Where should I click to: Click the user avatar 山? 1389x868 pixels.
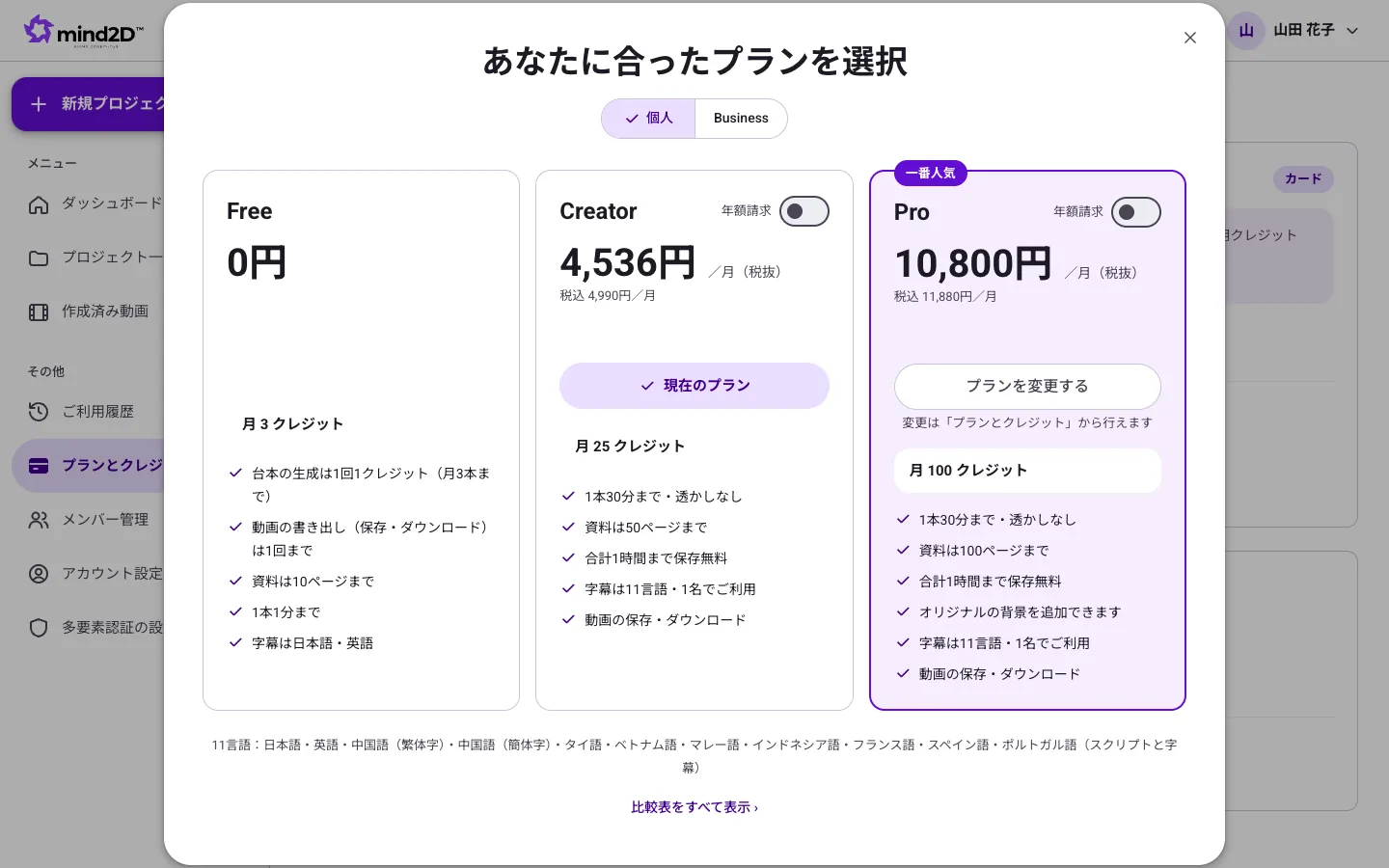[x=1246, y=31]
